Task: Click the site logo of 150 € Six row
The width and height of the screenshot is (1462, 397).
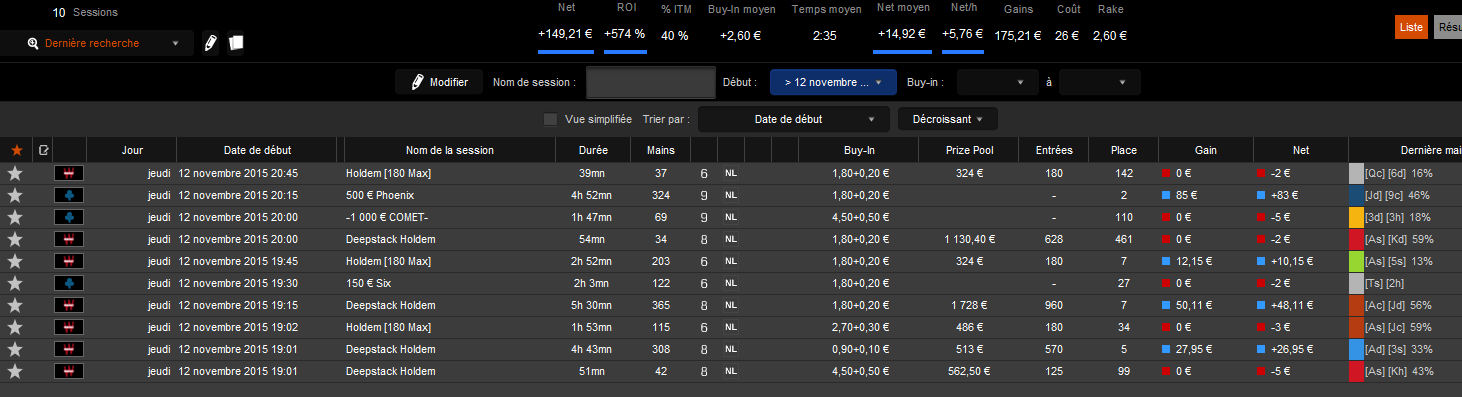Action: click(x=70, y=283)
